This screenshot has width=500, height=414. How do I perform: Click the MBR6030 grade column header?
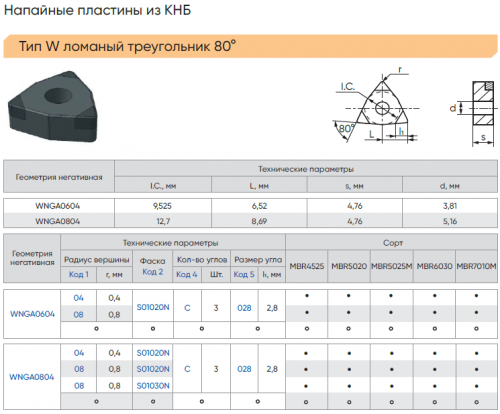[434, 266]
